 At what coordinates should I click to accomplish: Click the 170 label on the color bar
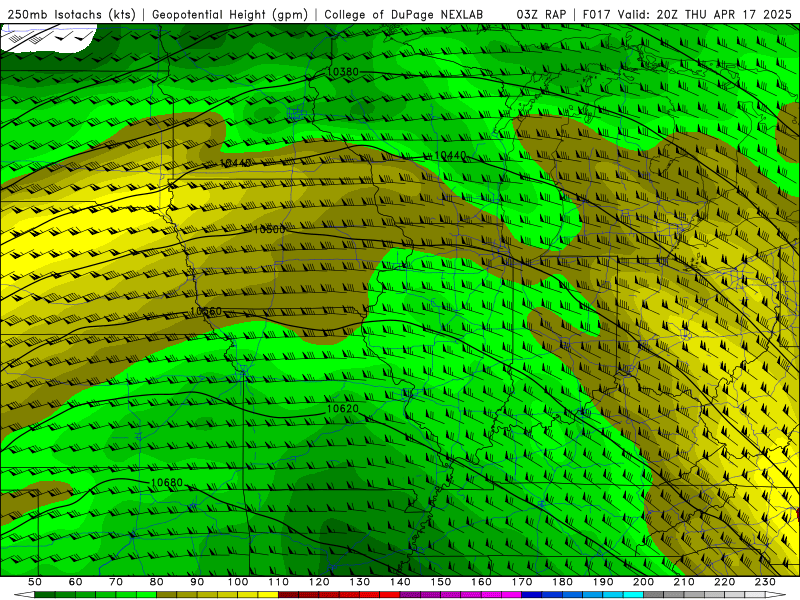coord(522,582)
